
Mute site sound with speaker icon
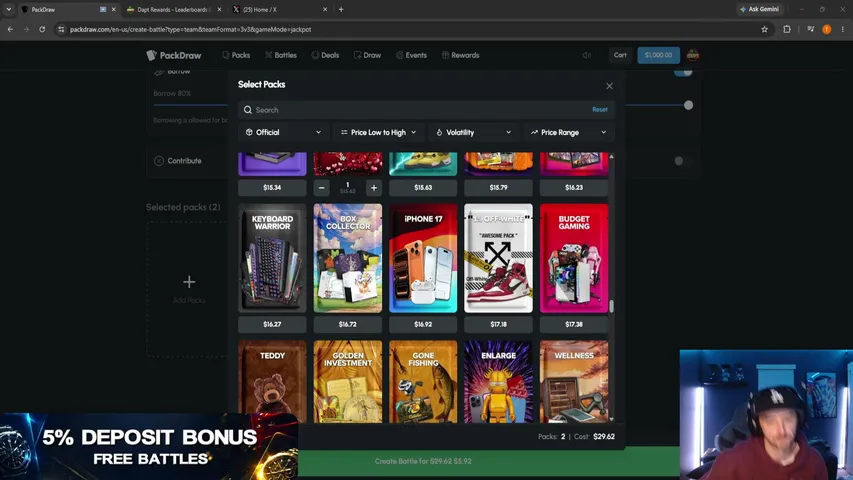coord(586,55)
